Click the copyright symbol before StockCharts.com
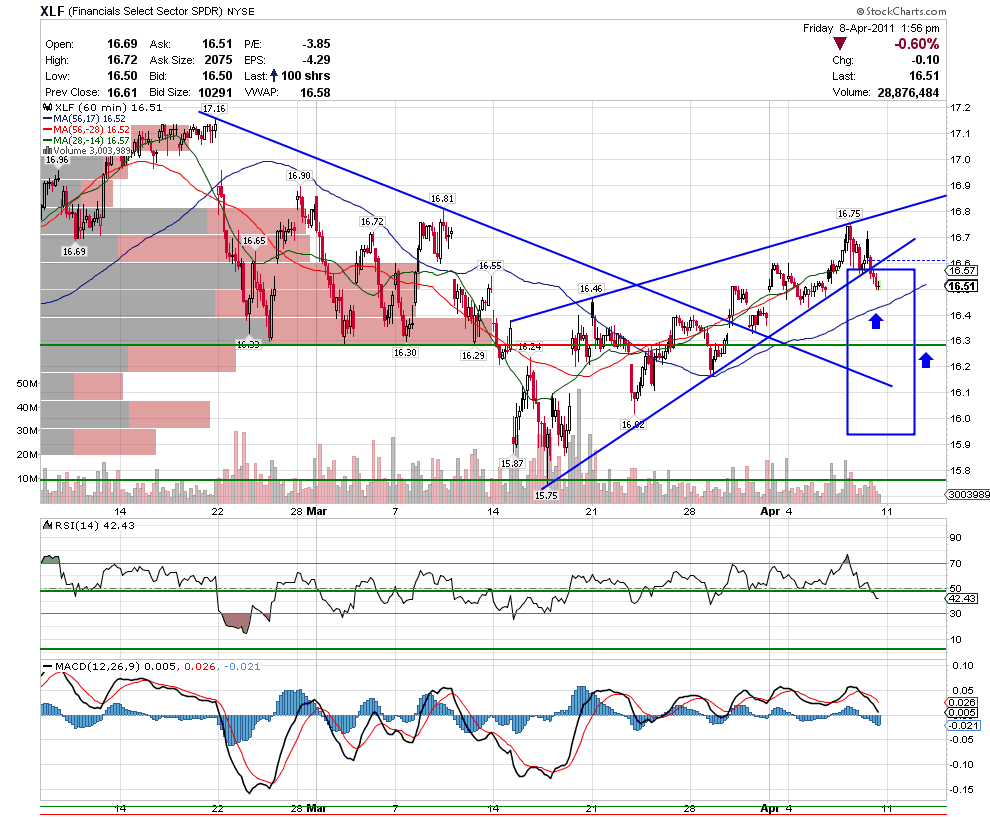This screenshot has height=817, width=990. coord(861,11)
